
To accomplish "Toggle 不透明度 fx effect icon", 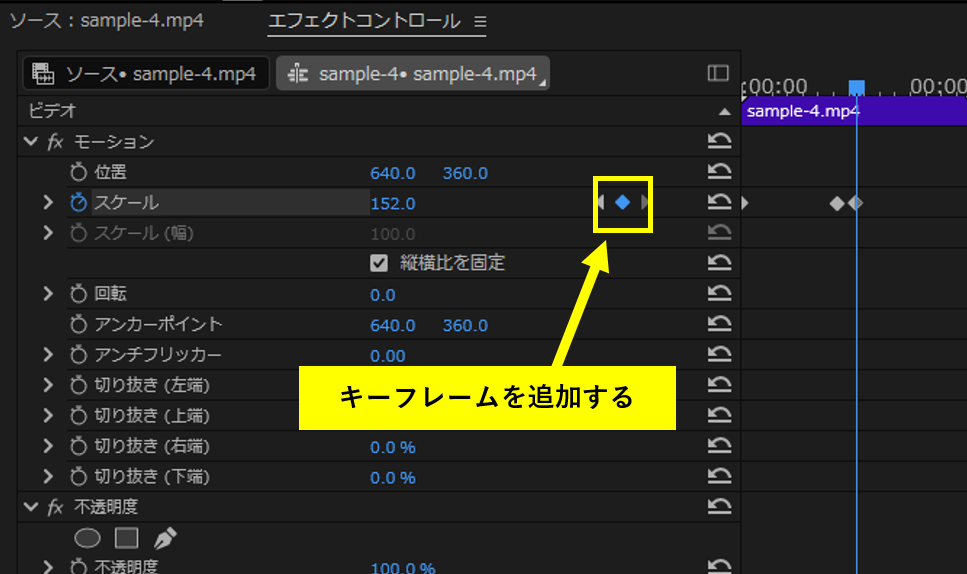I will (x=56, y=507).
